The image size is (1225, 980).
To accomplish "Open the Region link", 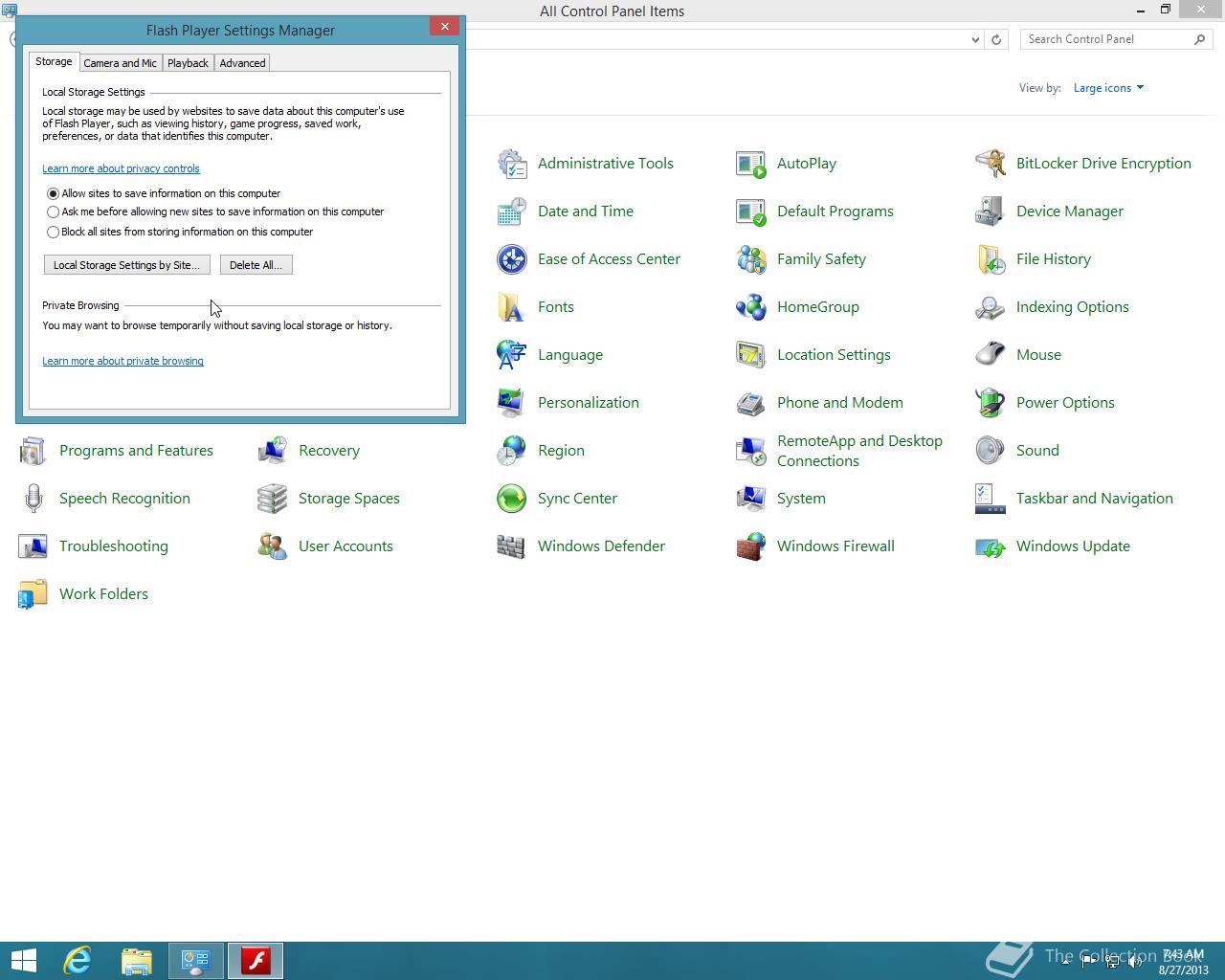I will coord(561,451).
